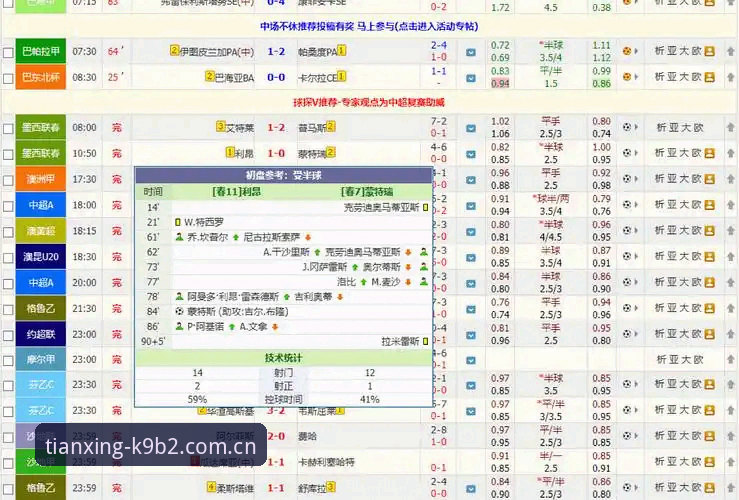The width and height of the screenshot is (739, 500).
Task: Expand odds arrow in 中超A 20:00 row
Action: pos(636,282)
